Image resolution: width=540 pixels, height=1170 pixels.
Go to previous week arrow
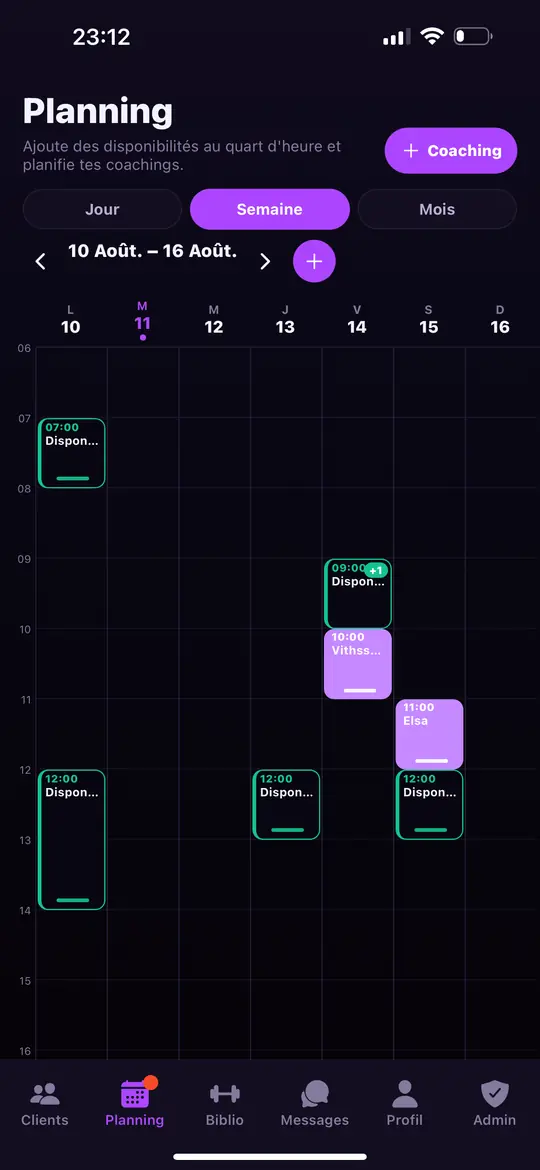41,261
